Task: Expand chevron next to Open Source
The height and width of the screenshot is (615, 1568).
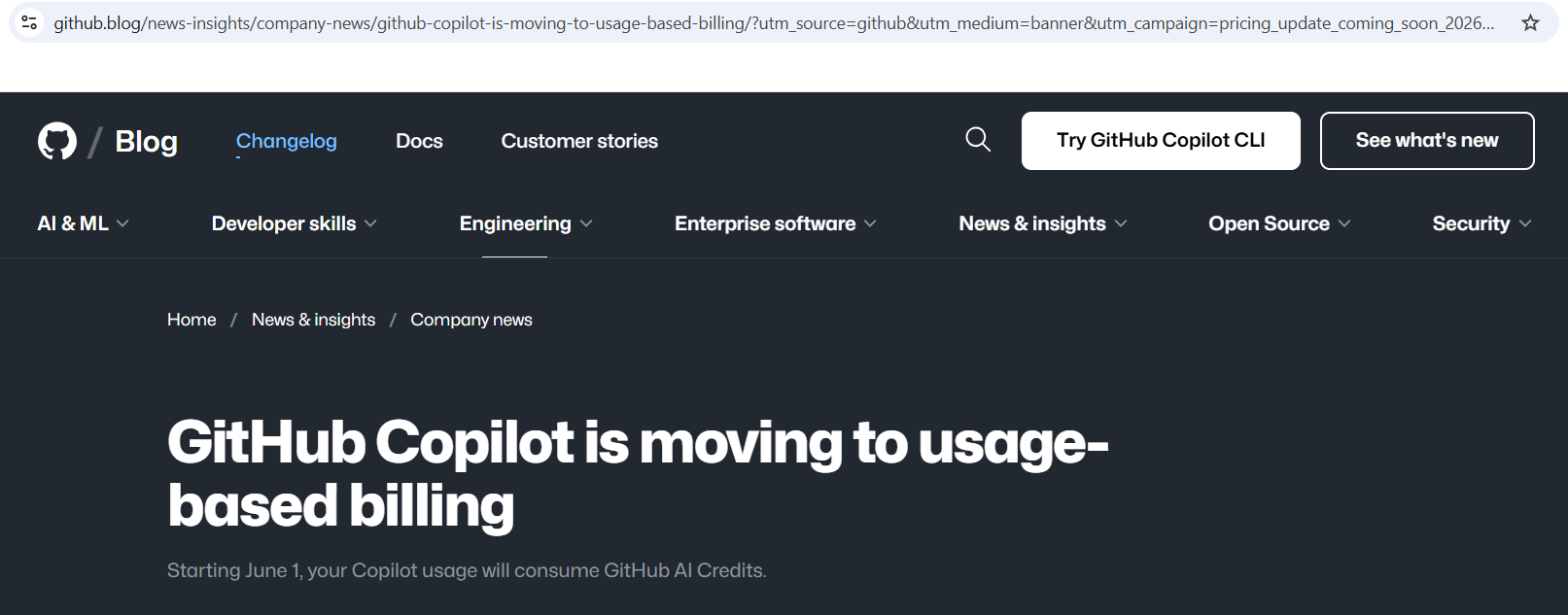Action: [1344, 223]
